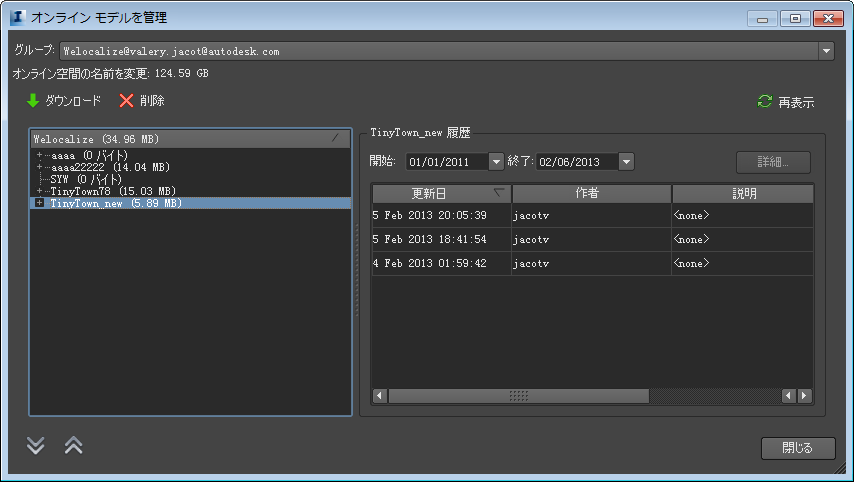Click the second left-arrow near scrollbar end
The width and height of the screenshot is (854, 482).
tap(789, 396)
